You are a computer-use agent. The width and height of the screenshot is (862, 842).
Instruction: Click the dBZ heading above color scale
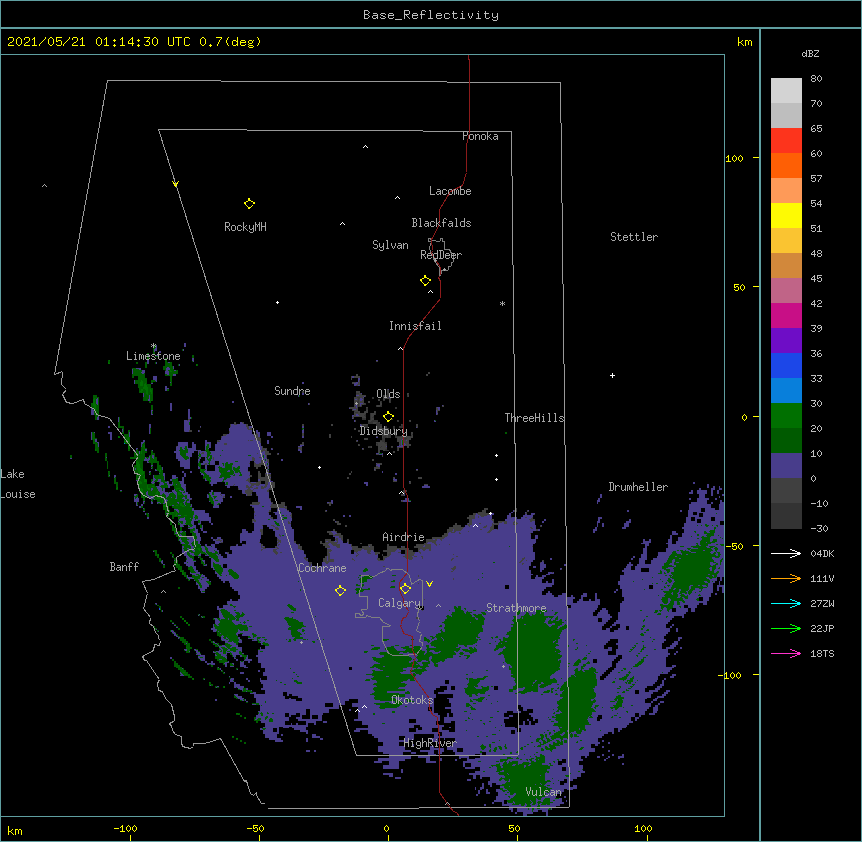[810, 53]
